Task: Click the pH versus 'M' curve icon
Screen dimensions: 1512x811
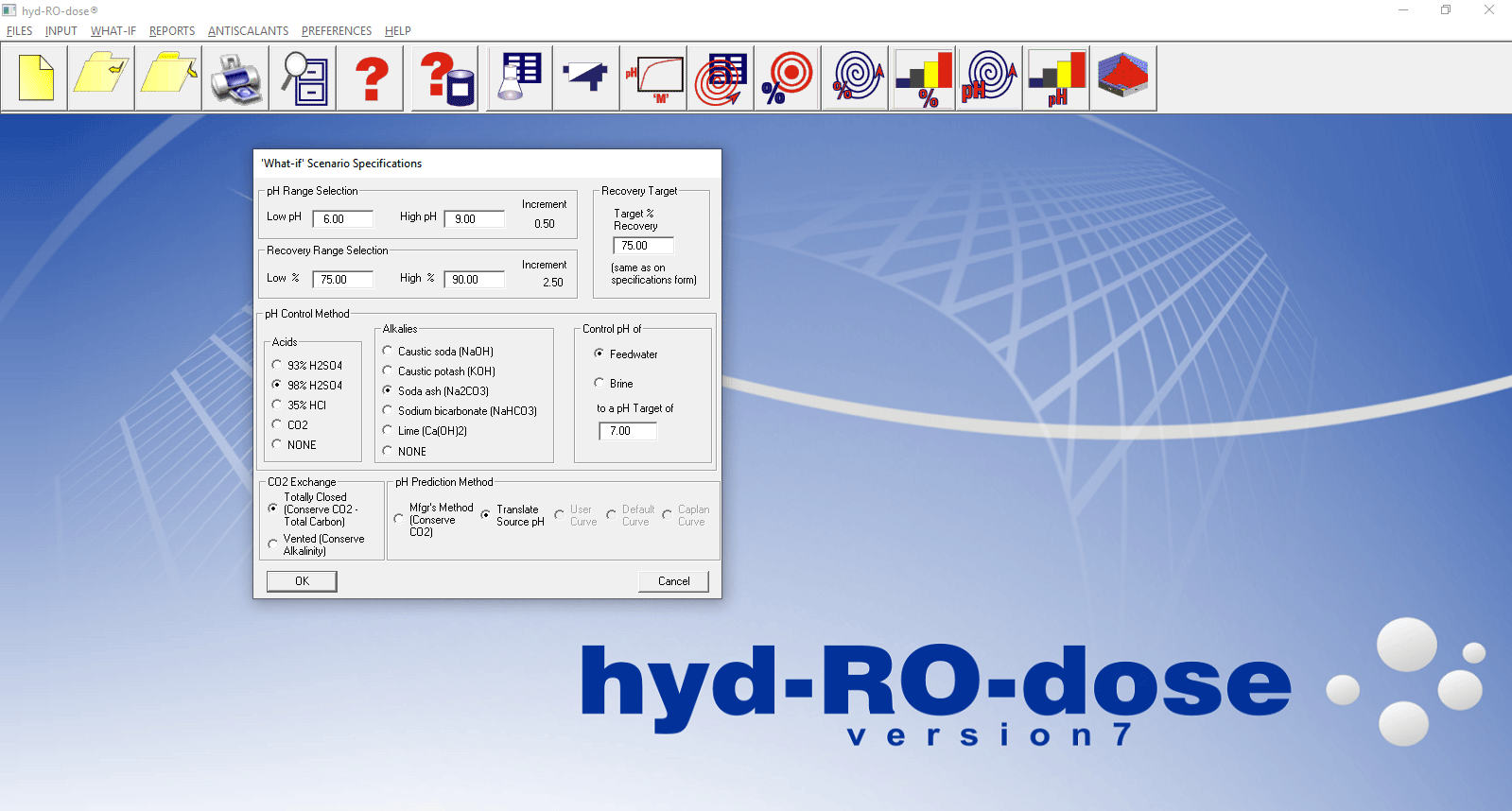Action: 653,78
